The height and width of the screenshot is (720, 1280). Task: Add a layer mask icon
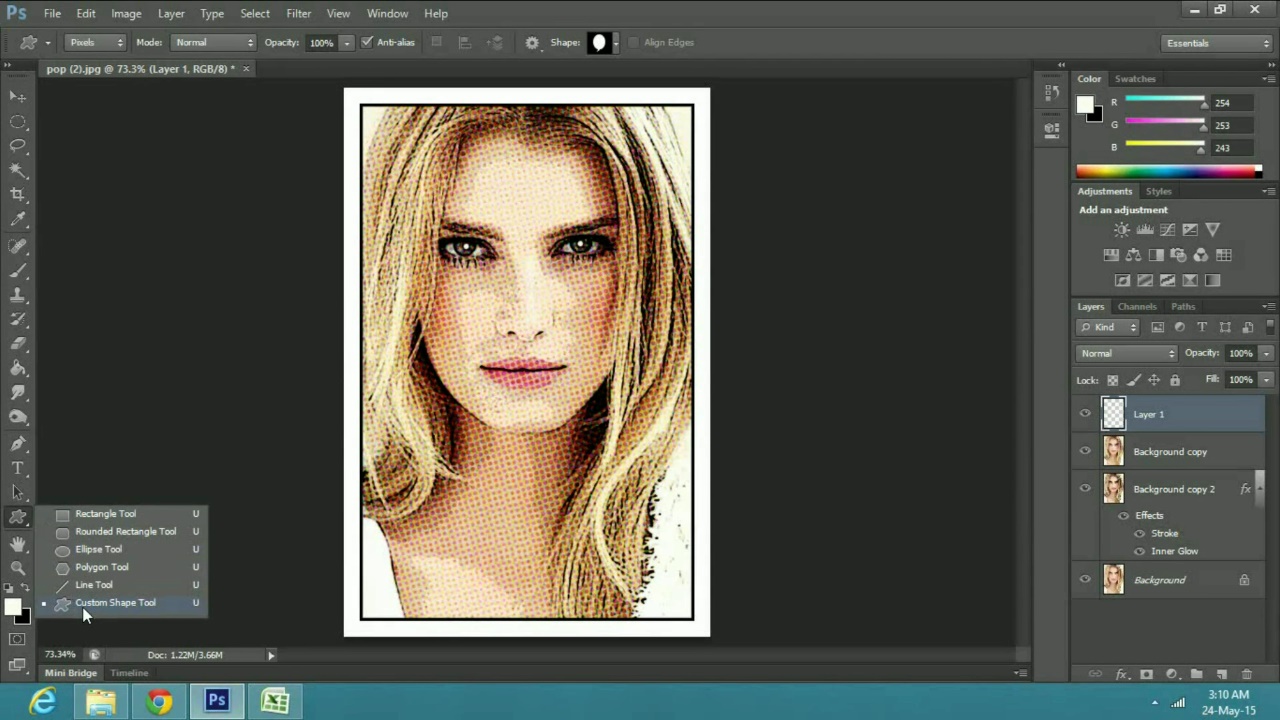click(1146, 675)
